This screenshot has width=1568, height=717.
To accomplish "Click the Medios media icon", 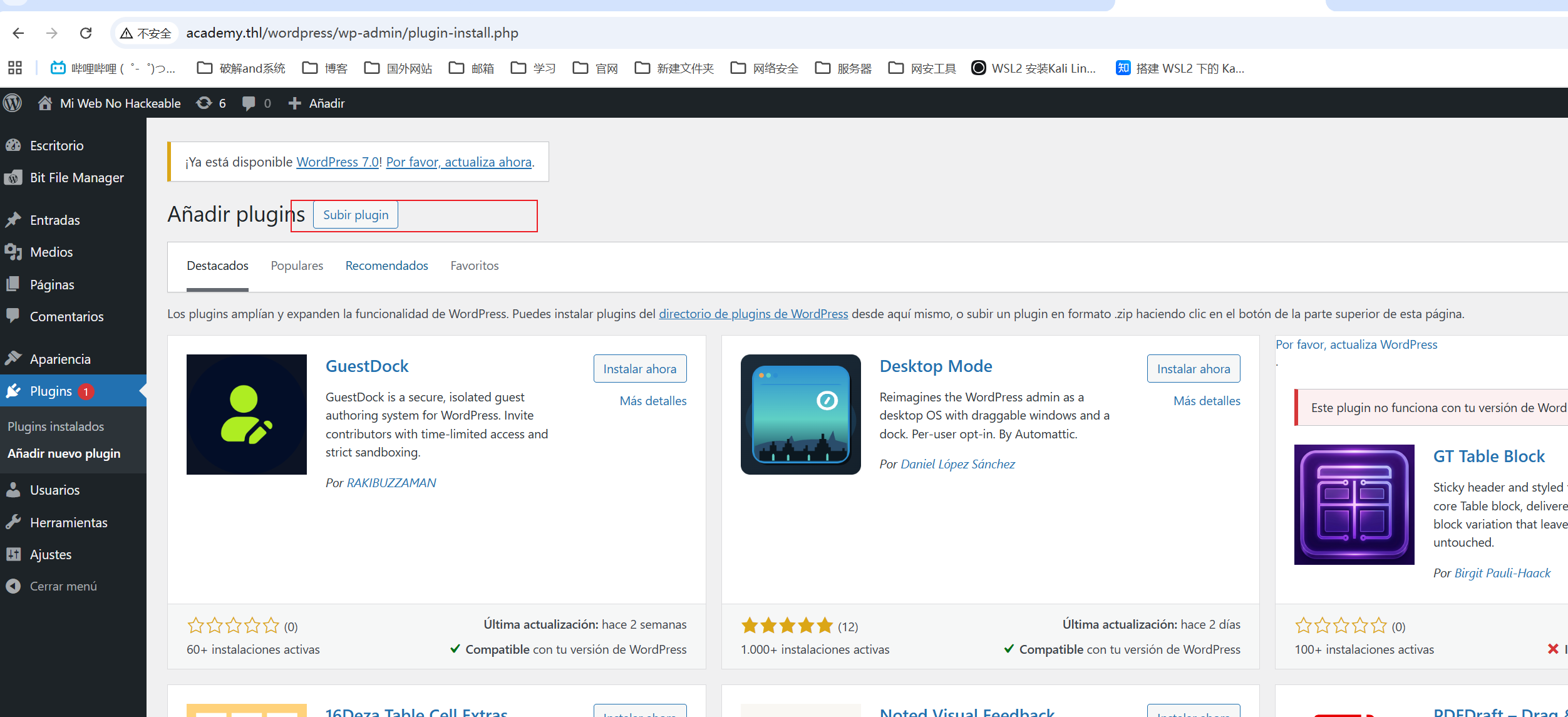I will tap(13, 252).
